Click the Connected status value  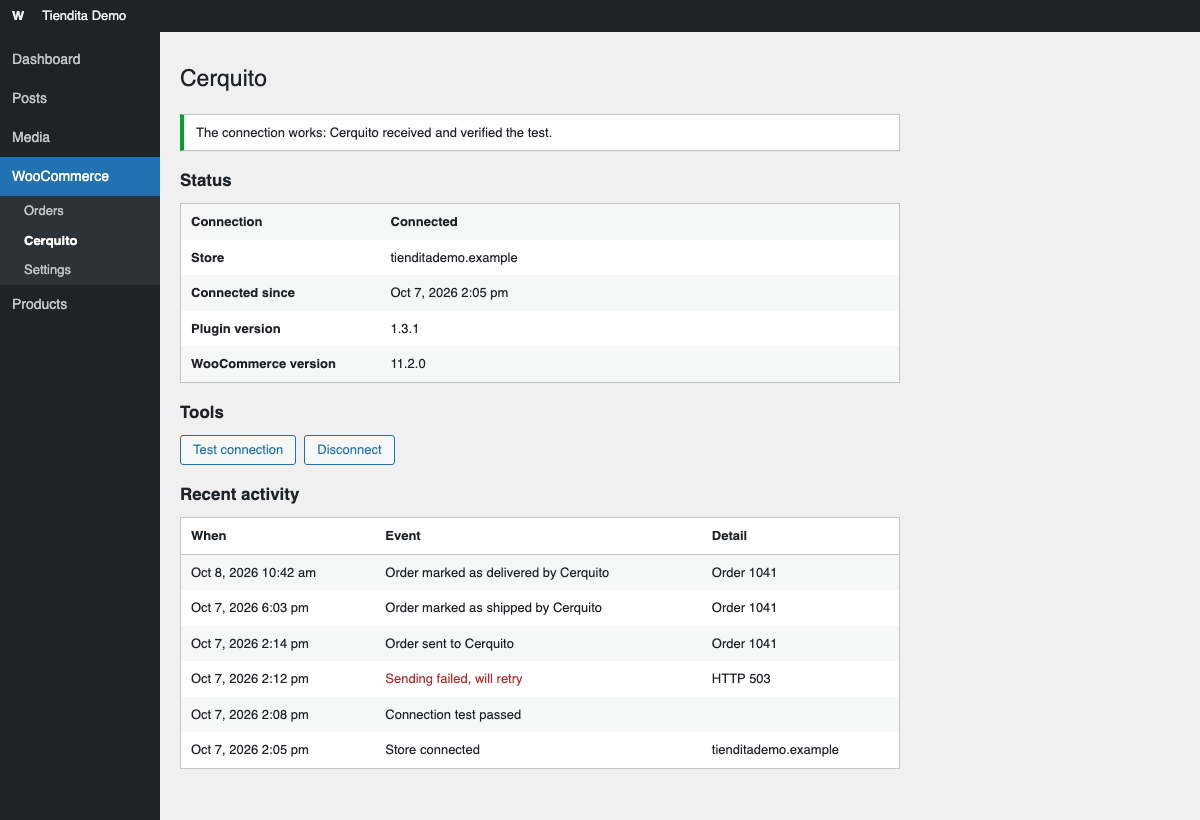pyautogui.click(x=424, y=222)
